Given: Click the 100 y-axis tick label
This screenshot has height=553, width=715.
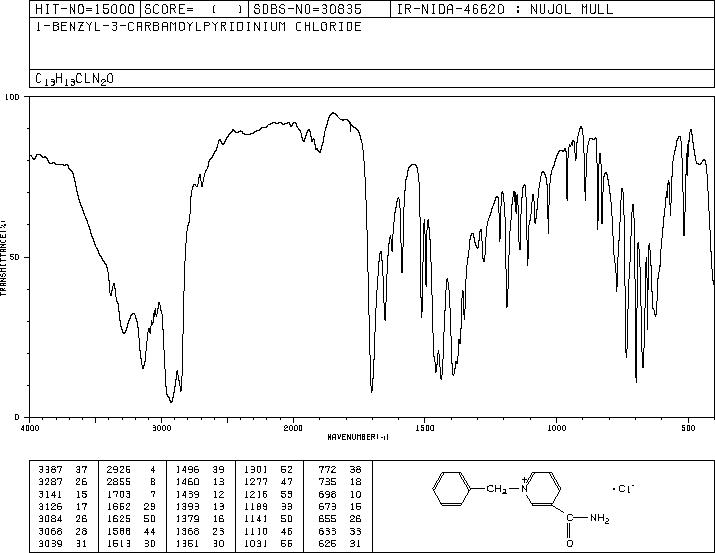Looking at the screenshot, I should (13, 97).
